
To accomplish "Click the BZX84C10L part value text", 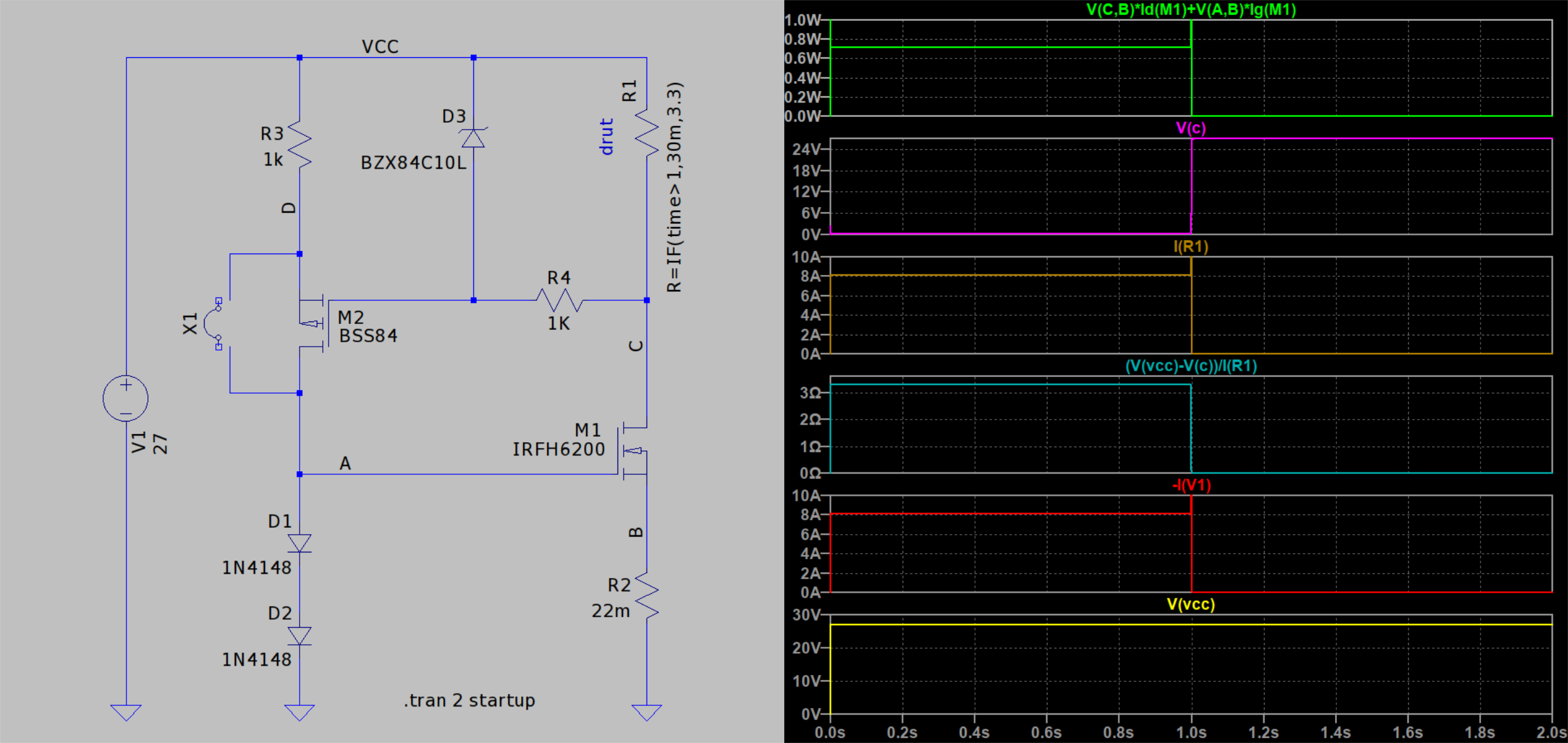I will (x=414, y=163).
